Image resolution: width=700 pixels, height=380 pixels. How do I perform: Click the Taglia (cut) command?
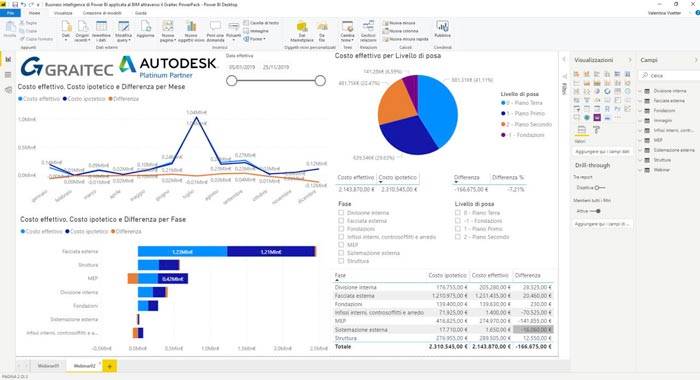click(29, 23)
